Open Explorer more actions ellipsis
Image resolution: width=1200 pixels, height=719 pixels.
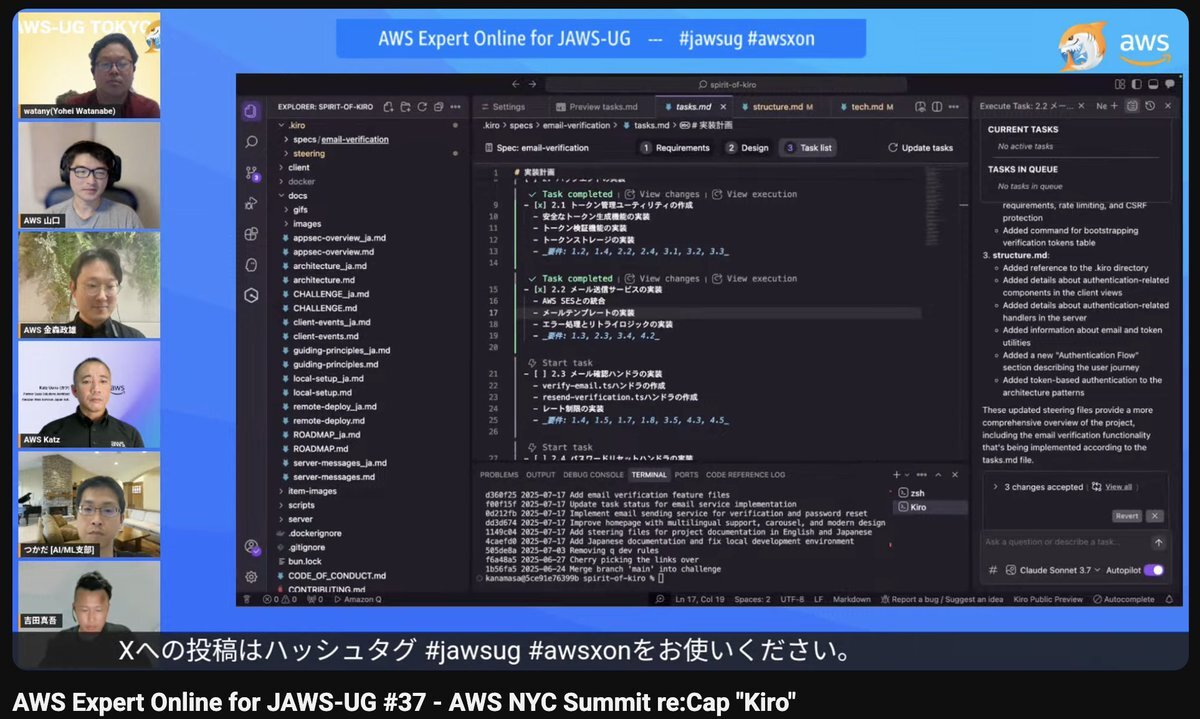pyautogui.click(x=455, y=106)
